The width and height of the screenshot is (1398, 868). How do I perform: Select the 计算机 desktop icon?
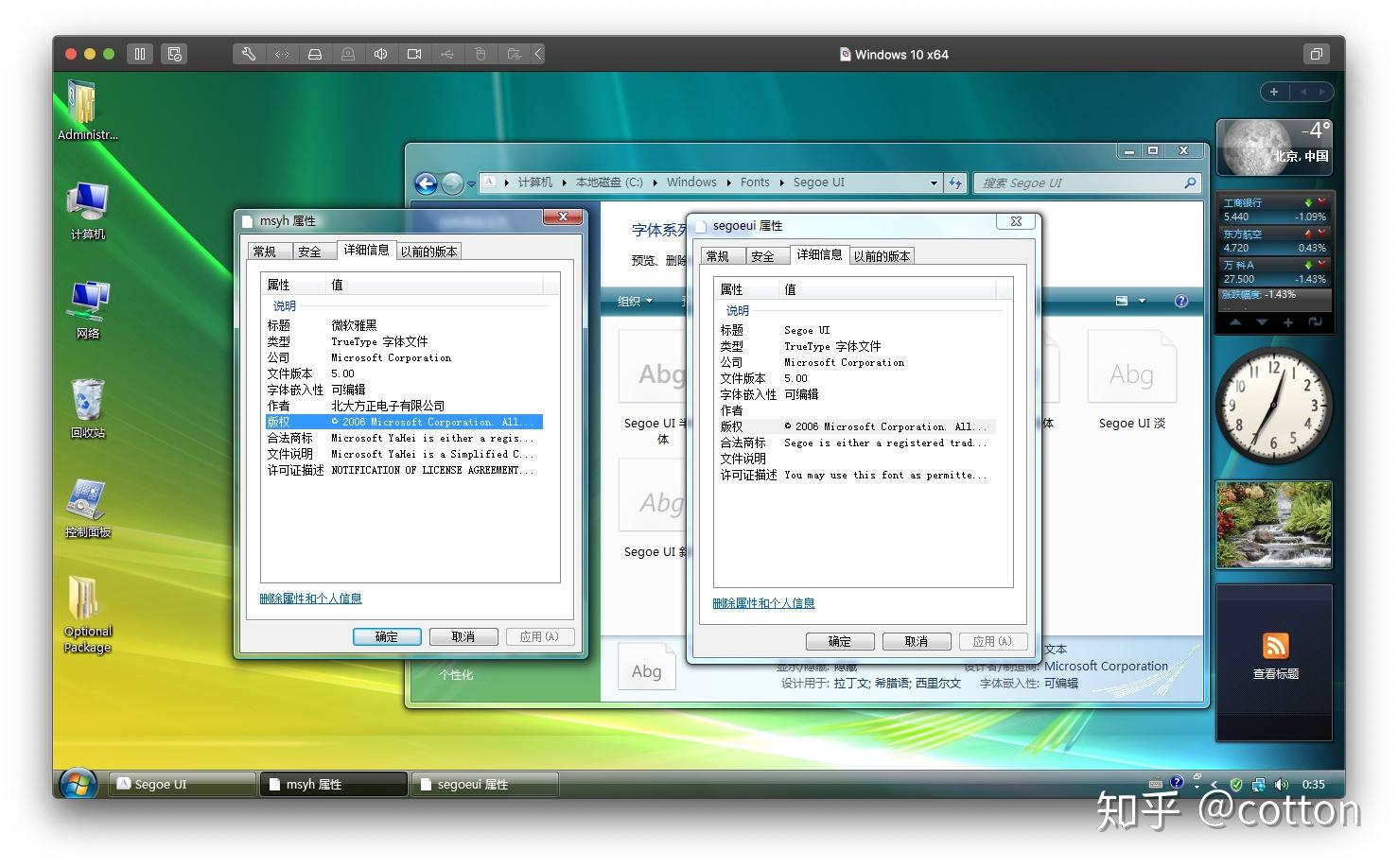pyautogui.click(x=88, y=211)
